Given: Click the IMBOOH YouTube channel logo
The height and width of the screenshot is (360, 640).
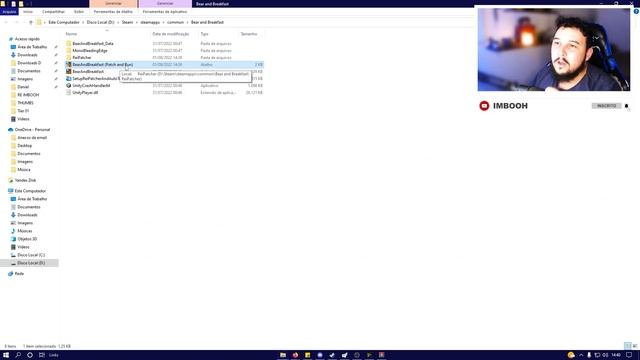Looking at the screenshot, I should click(484, 106).
